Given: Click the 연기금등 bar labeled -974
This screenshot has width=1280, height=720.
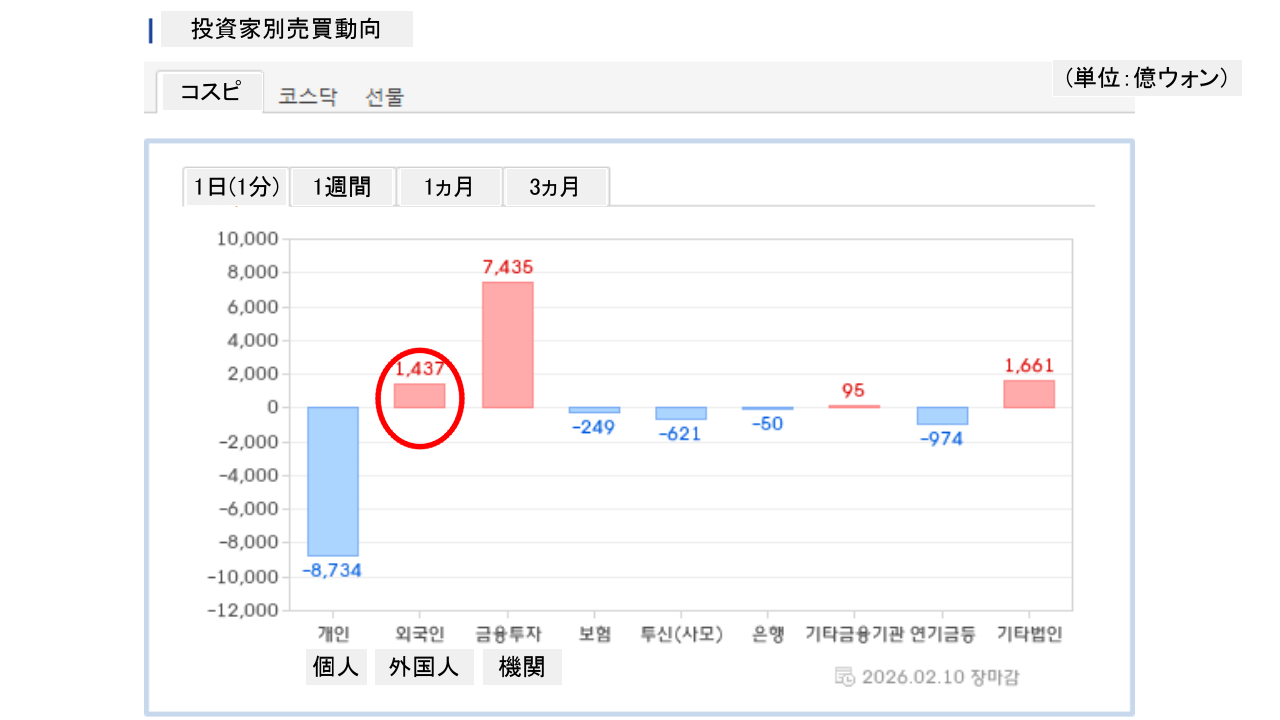Looking at the screenshot, I should [942, 416].
